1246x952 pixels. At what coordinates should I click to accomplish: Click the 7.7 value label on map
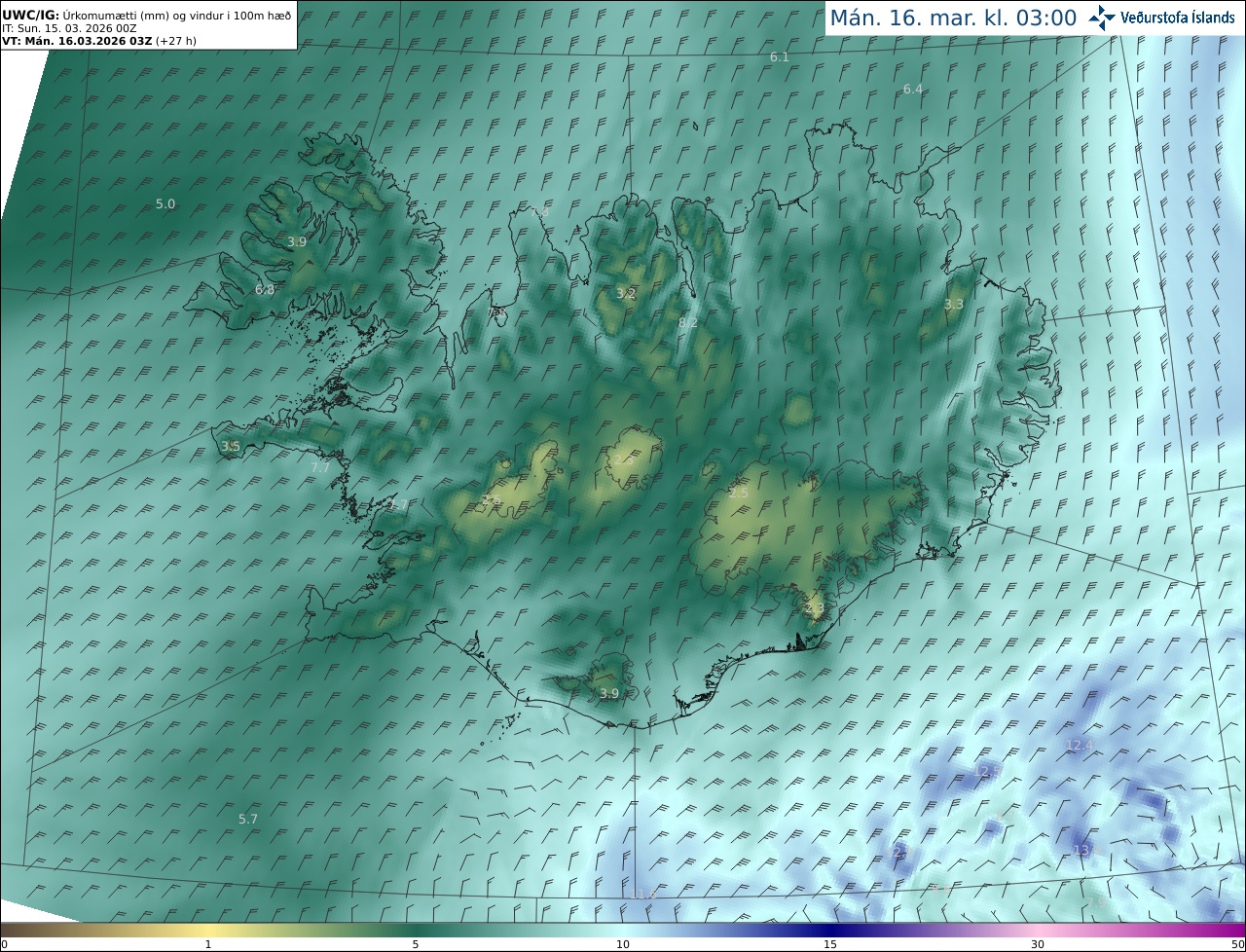pyautogui.click(x=319, y=468)
